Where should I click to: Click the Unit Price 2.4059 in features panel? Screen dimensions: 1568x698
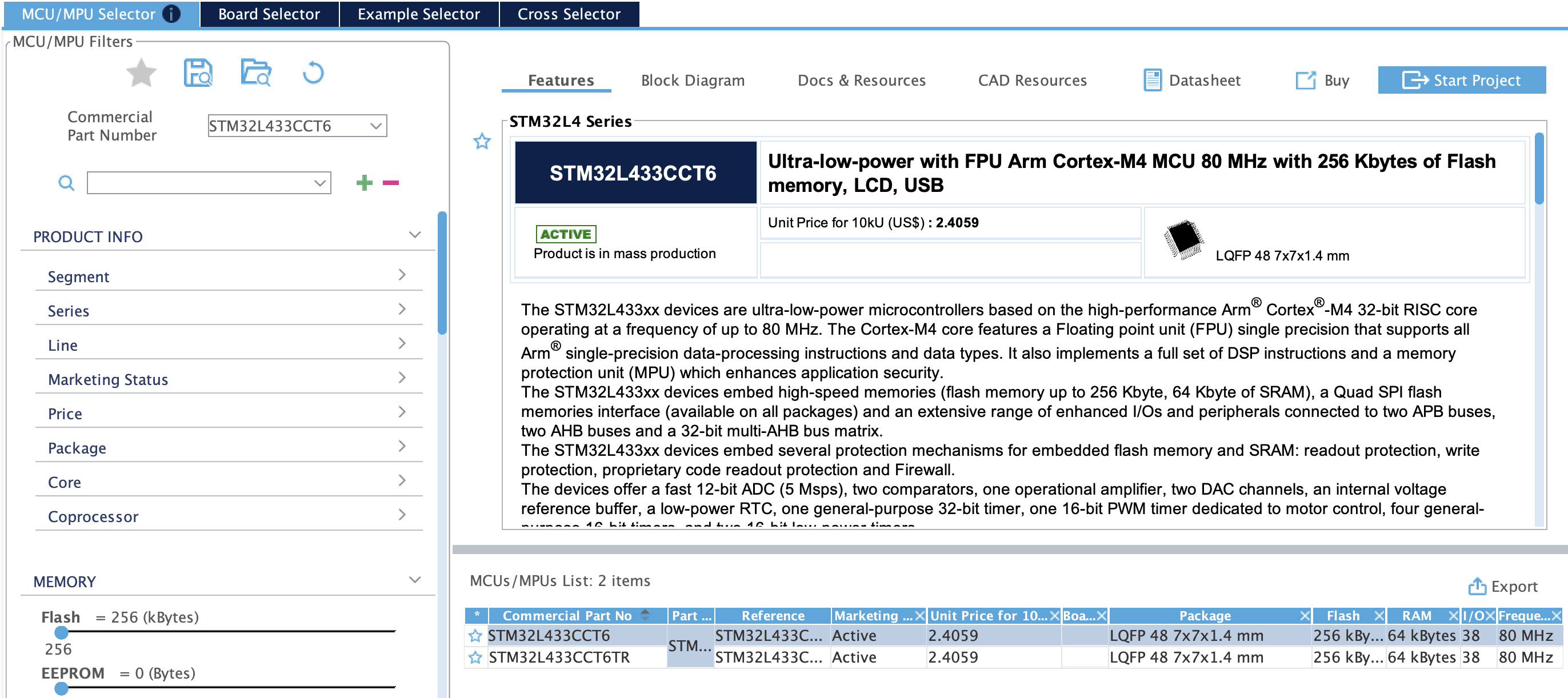957,223
